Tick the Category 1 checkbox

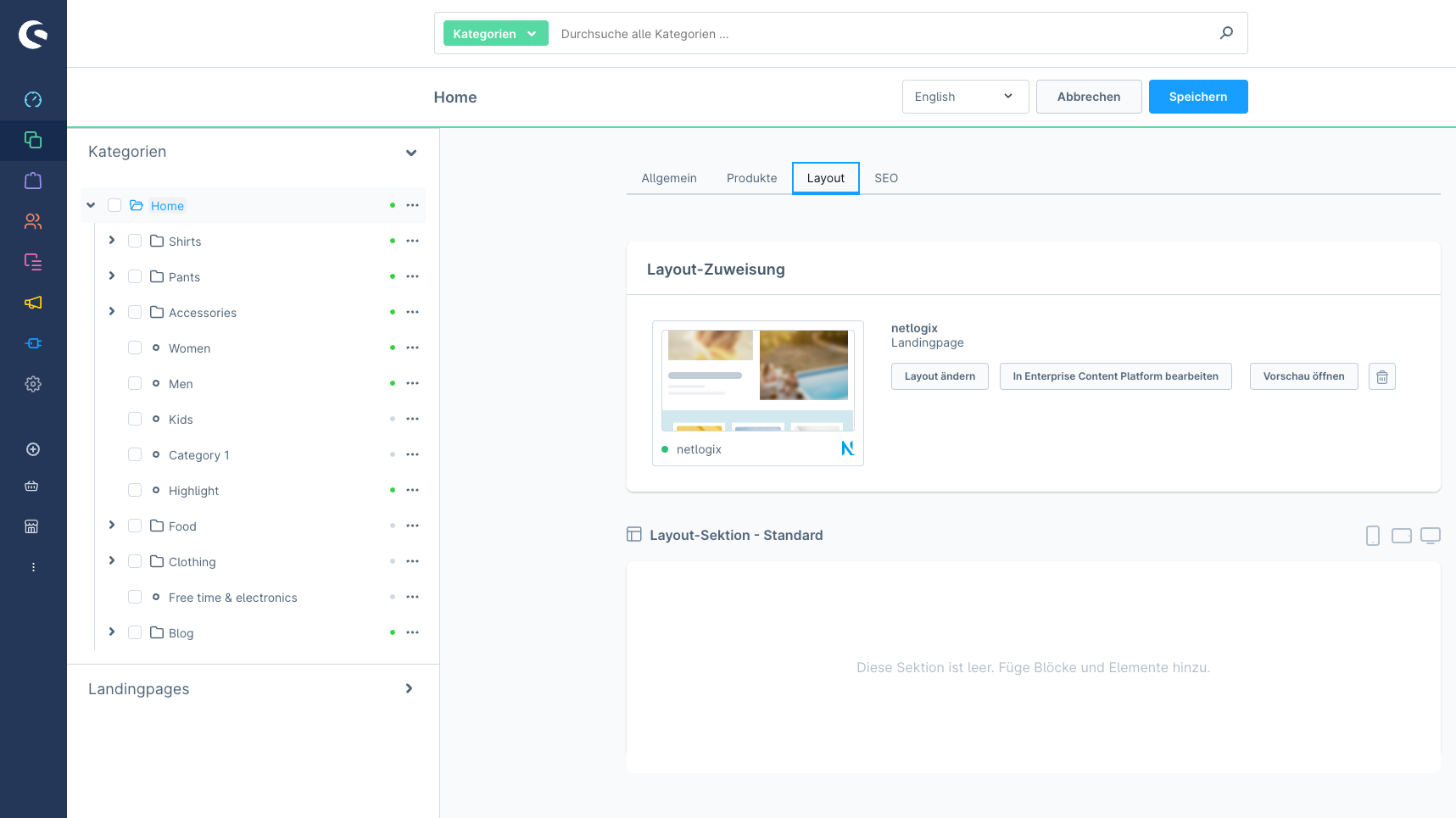135,454
